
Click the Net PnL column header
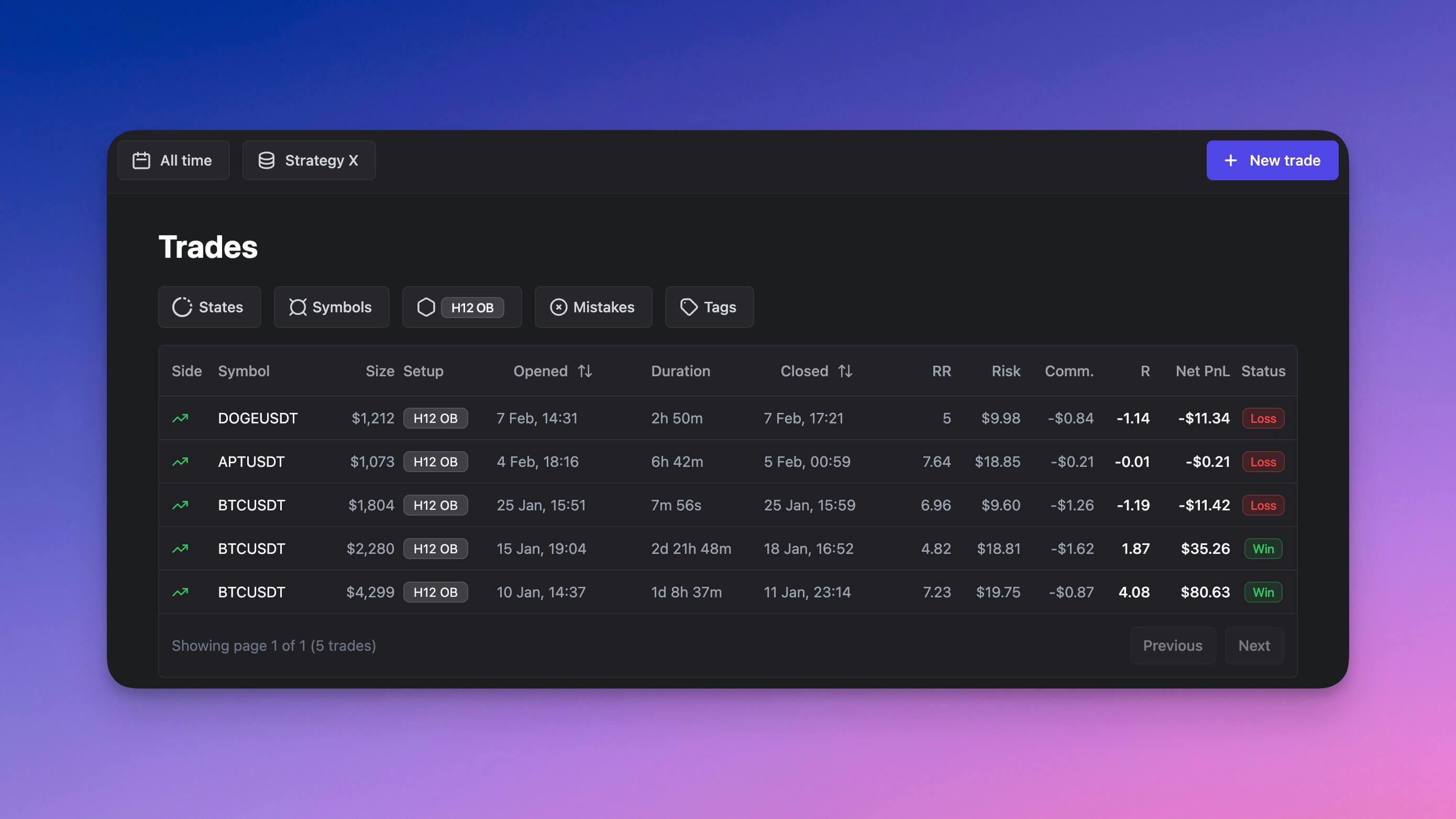1203,371
